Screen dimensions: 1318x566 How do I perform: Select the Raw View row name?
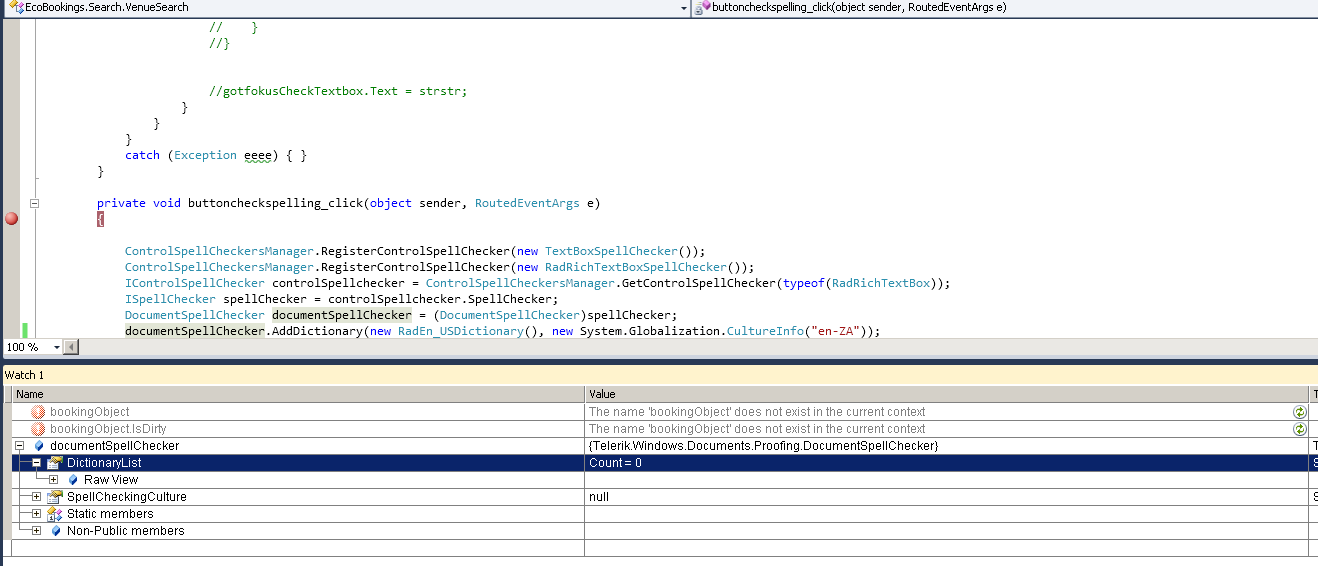click(111, 479)
